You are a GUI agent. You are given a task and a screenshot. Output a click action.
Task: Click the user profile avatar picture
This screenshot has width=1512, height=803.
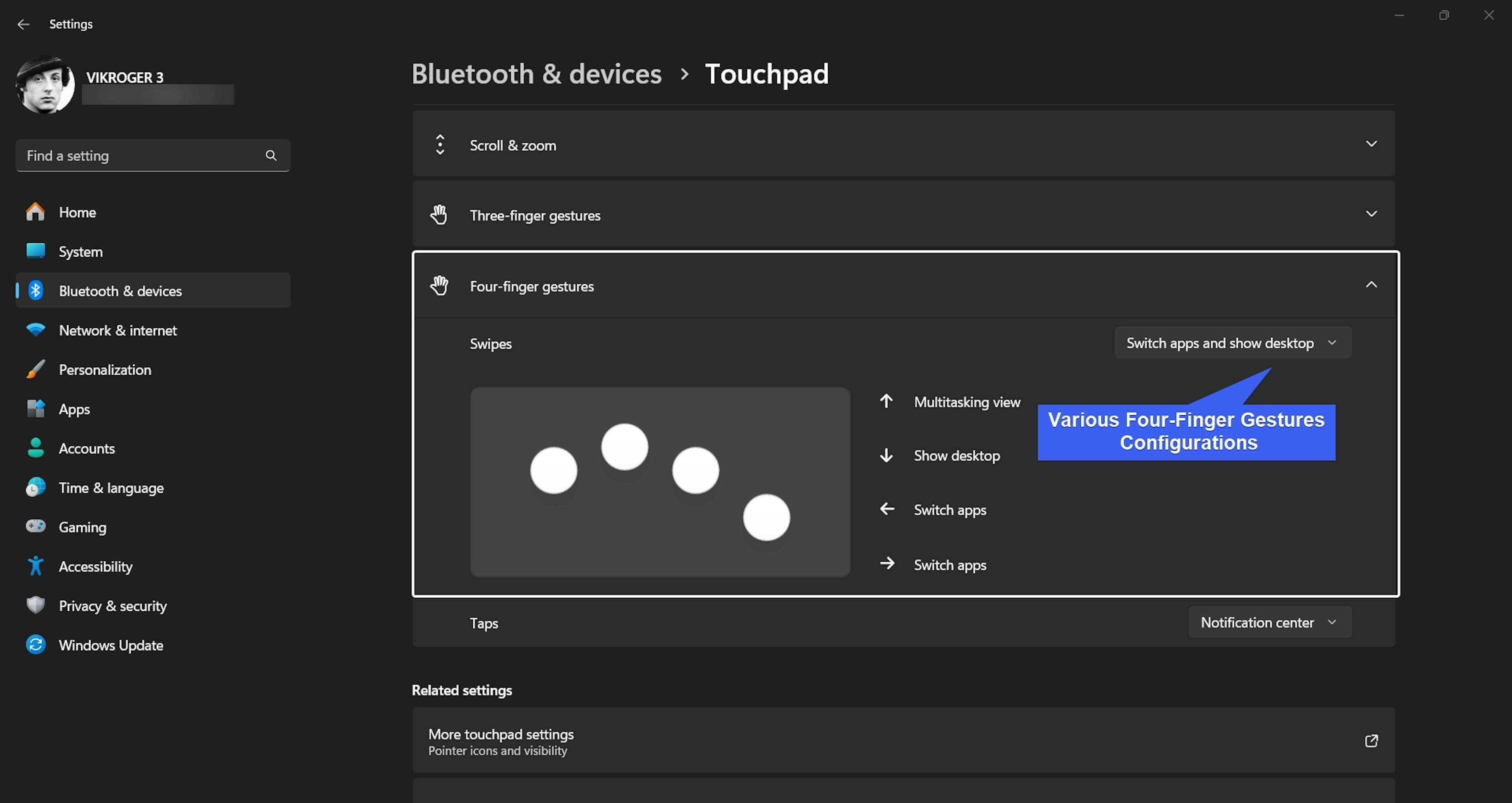45,85
